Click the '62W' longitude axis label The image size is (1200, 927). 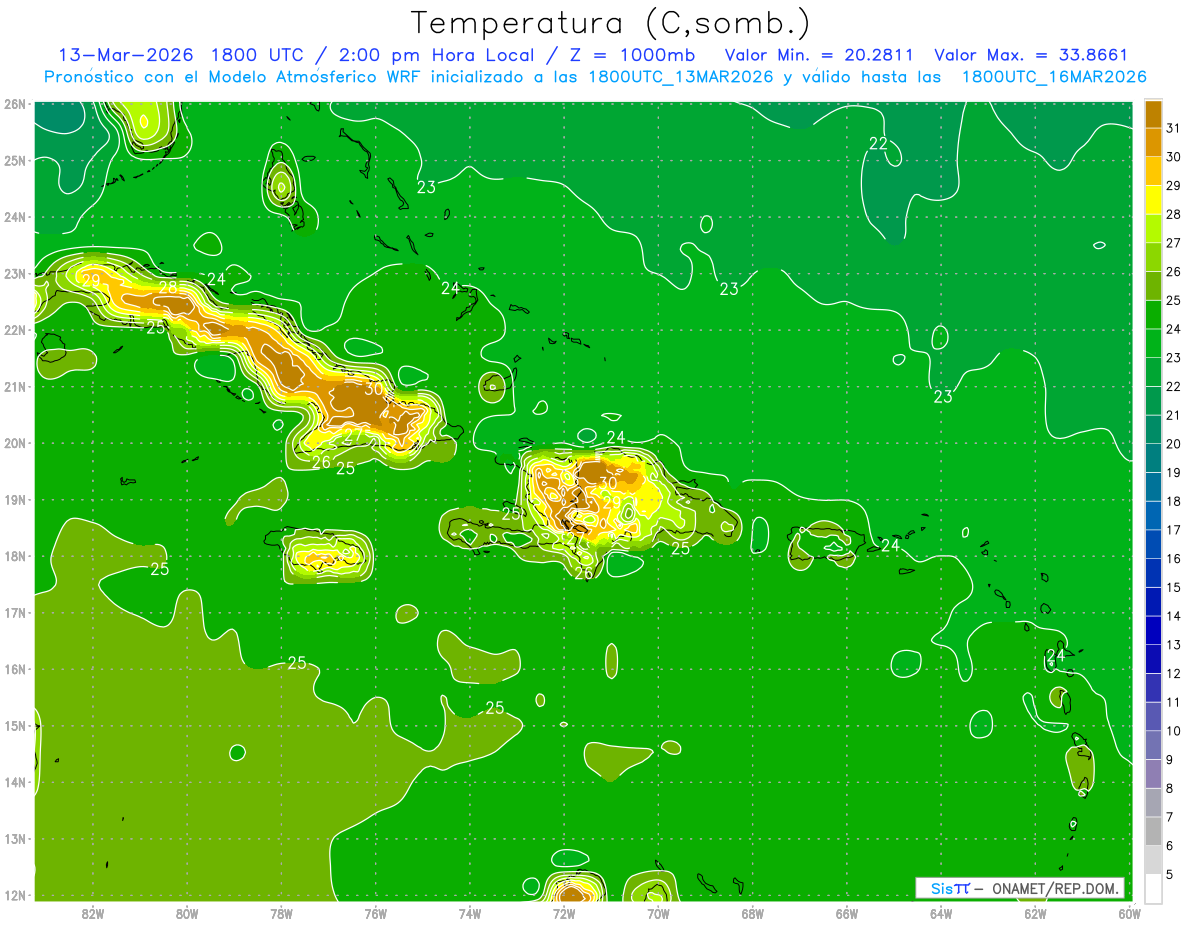(x=1035, y=913)
